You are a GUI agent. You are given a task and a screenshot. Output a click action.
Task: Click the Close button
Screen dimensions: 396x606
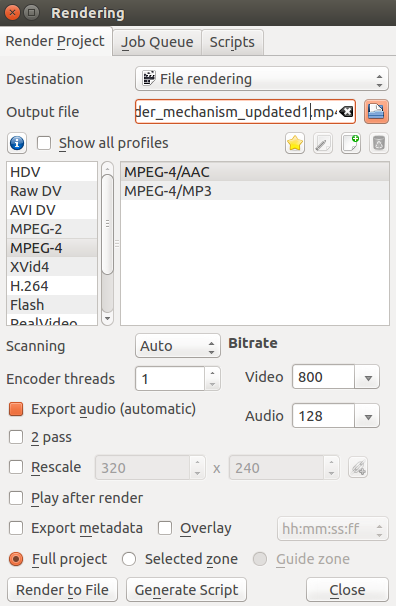(x=347, y=590)
